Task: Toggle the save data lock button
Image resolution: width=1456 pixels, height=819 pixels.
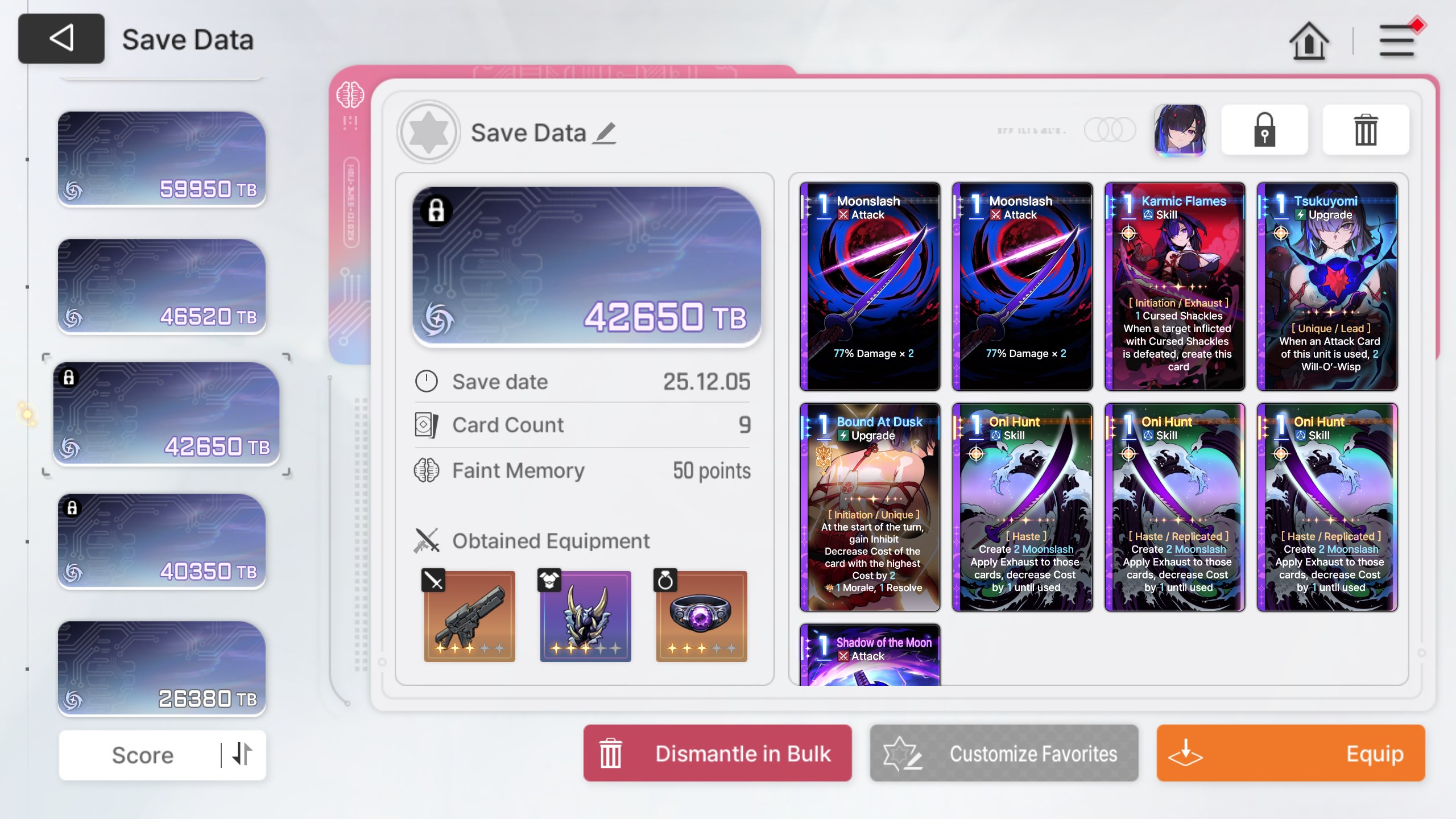Action: tap(1264, 130)
